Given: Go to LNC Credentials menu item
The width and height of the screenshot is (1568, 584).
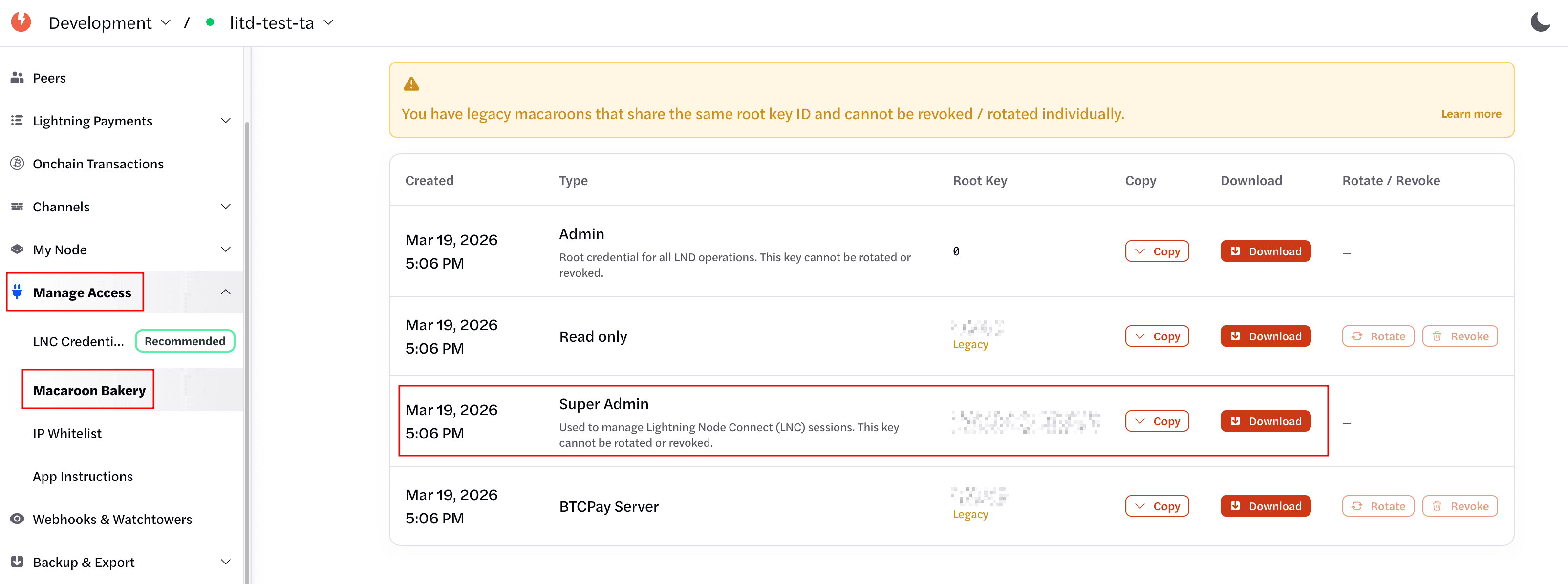Looking at the screenshot, I should 78,341.
